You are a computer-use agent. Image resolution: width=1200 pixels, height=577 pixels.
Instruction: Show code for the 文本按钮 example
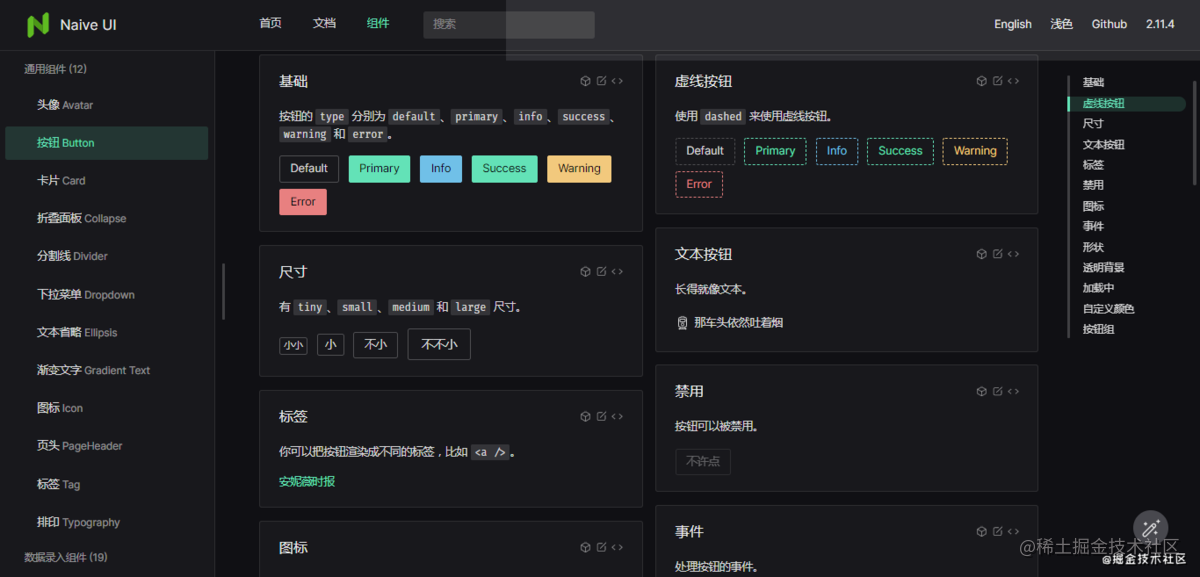(x=1013, y=253)
